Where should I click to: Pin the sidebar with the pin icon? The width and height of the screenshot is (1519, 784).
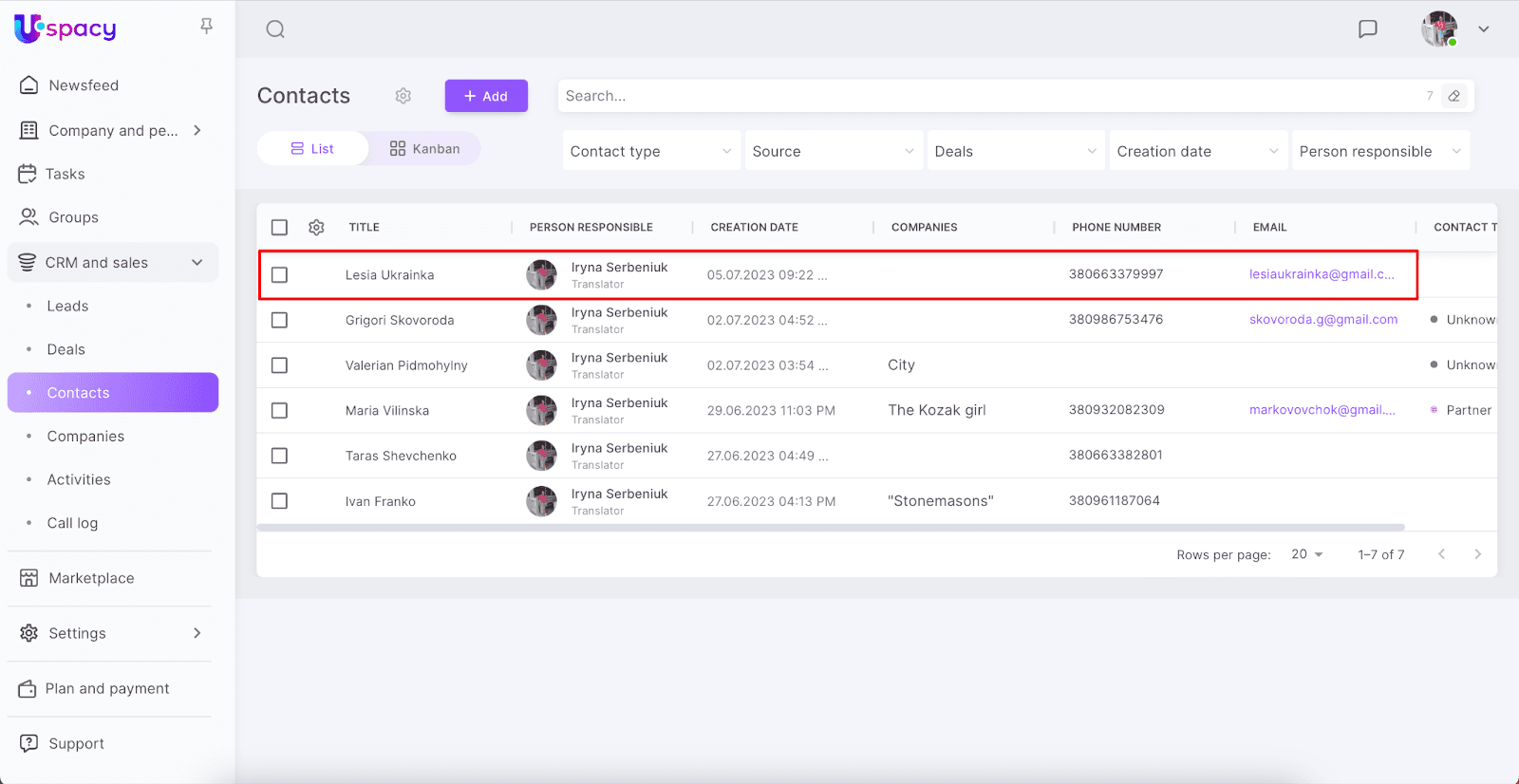(206, 27)
